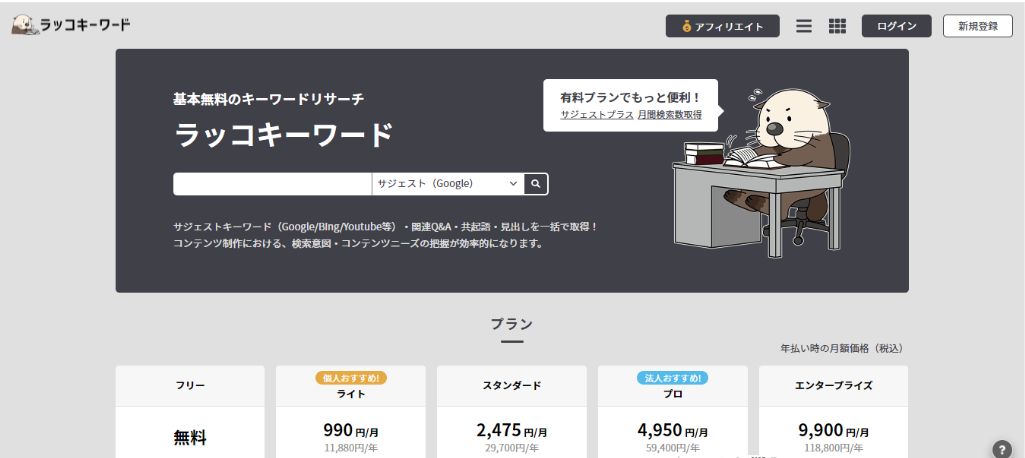
Task: Click the 29,700円/年 yearly price
Action: click(x=512, y=448)
